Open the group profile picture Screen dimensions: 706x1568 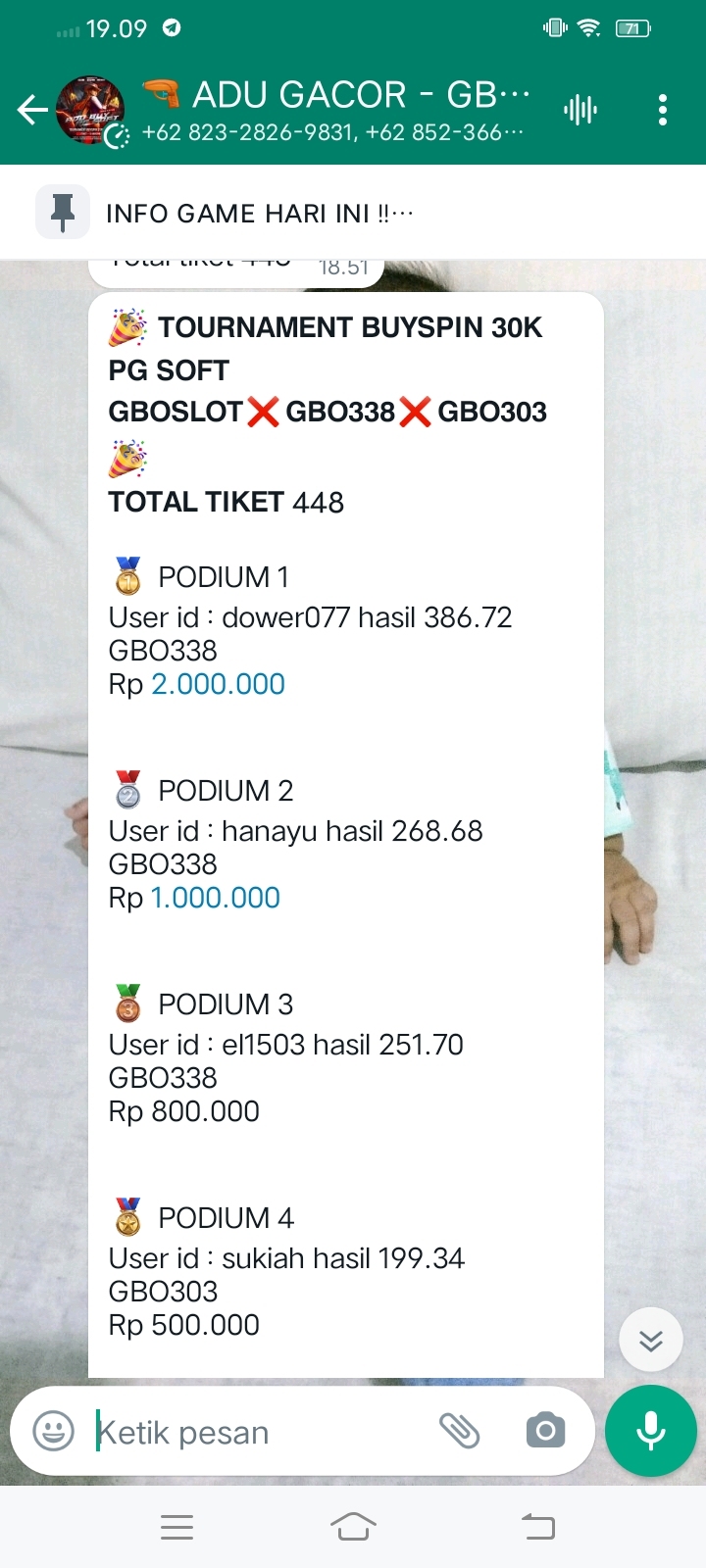click(90, 110)
